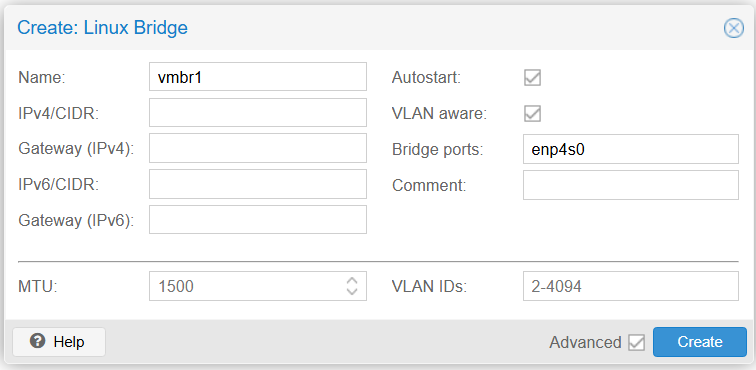Focus the Name field containing vmbr1

[x=258, y=77]
